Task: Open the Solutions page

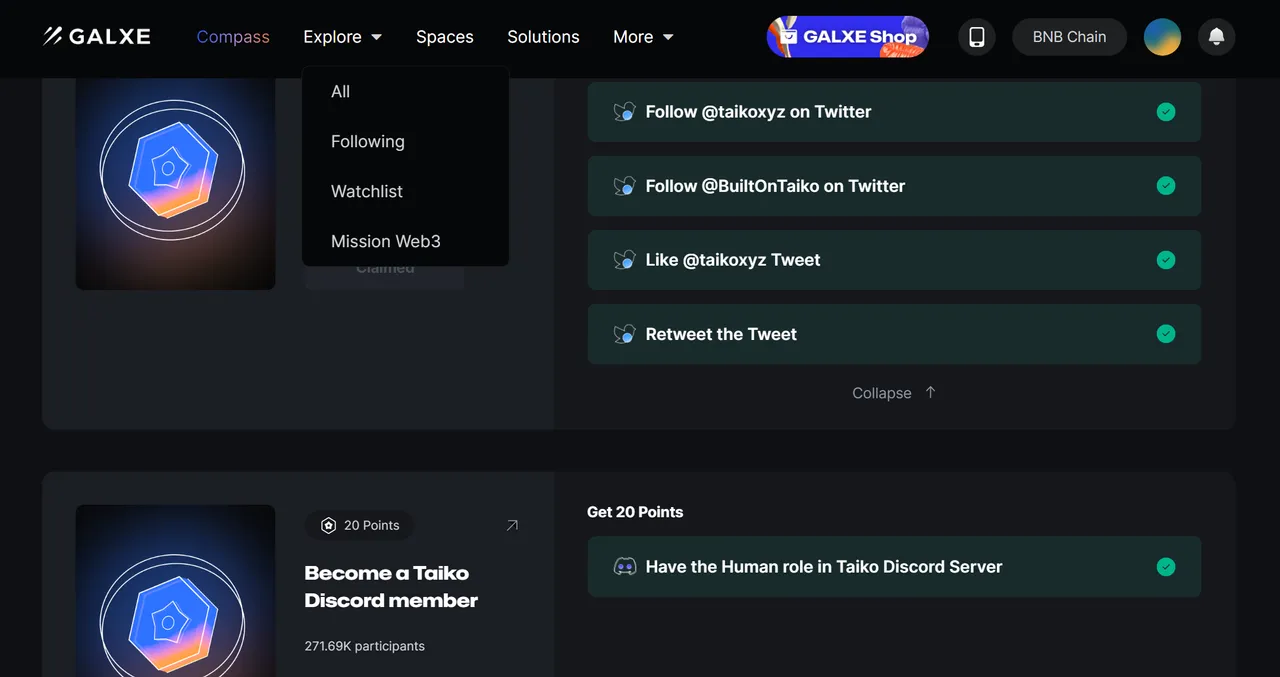Action: [543, 37]
